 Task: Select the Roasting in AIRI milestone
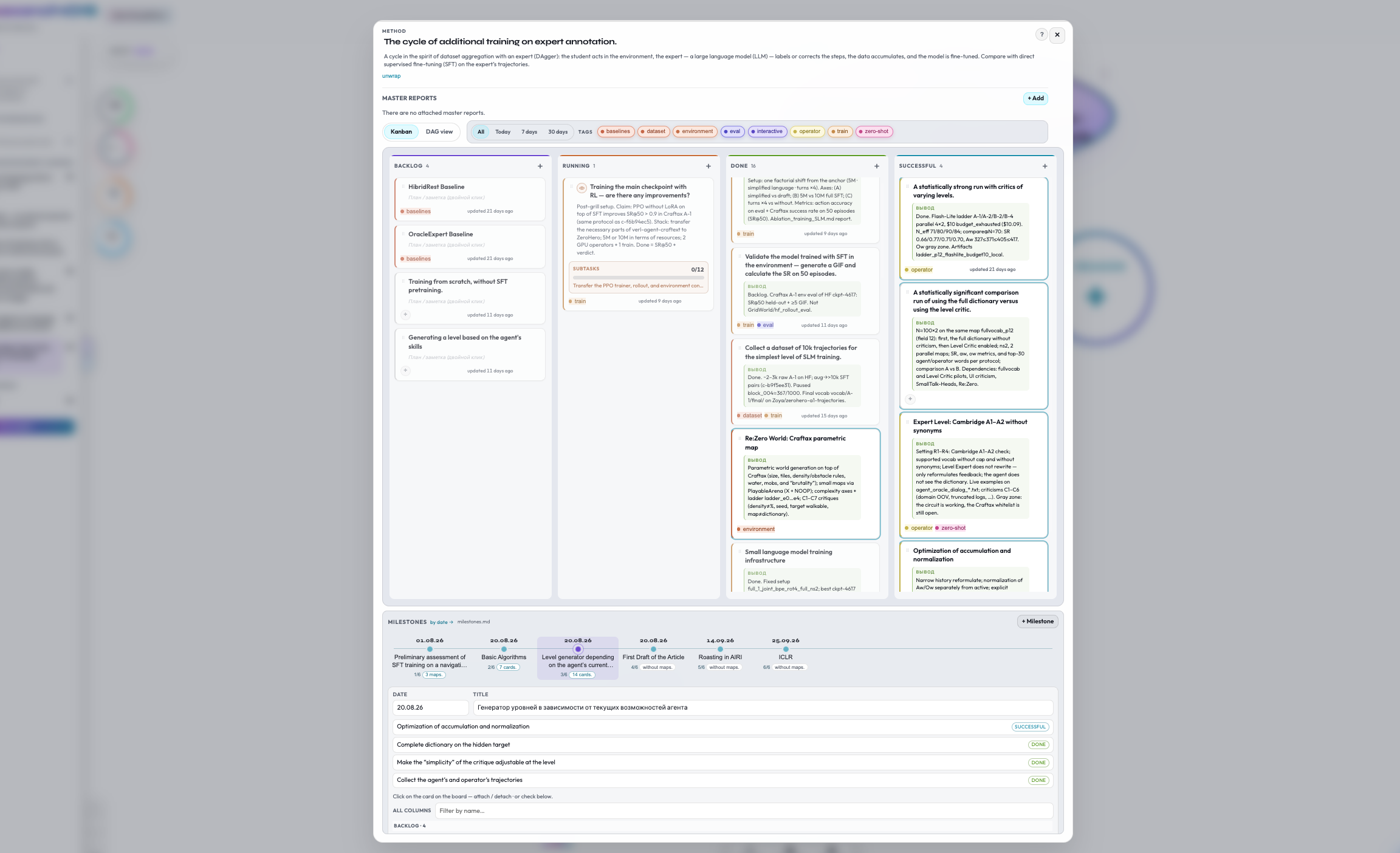(720, 649)
